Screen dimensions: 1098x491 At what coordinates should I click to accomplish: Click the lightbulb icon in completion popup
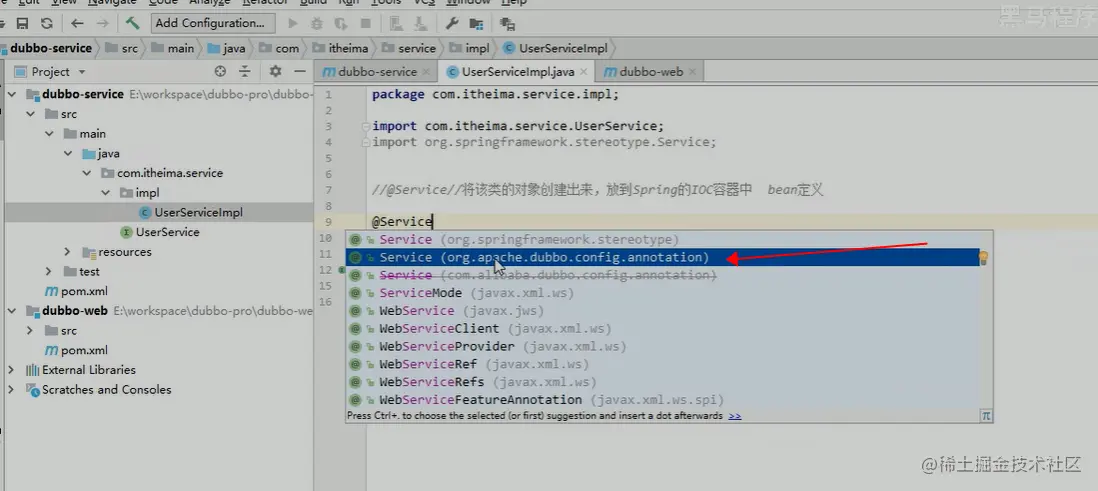tap(983, 258)
